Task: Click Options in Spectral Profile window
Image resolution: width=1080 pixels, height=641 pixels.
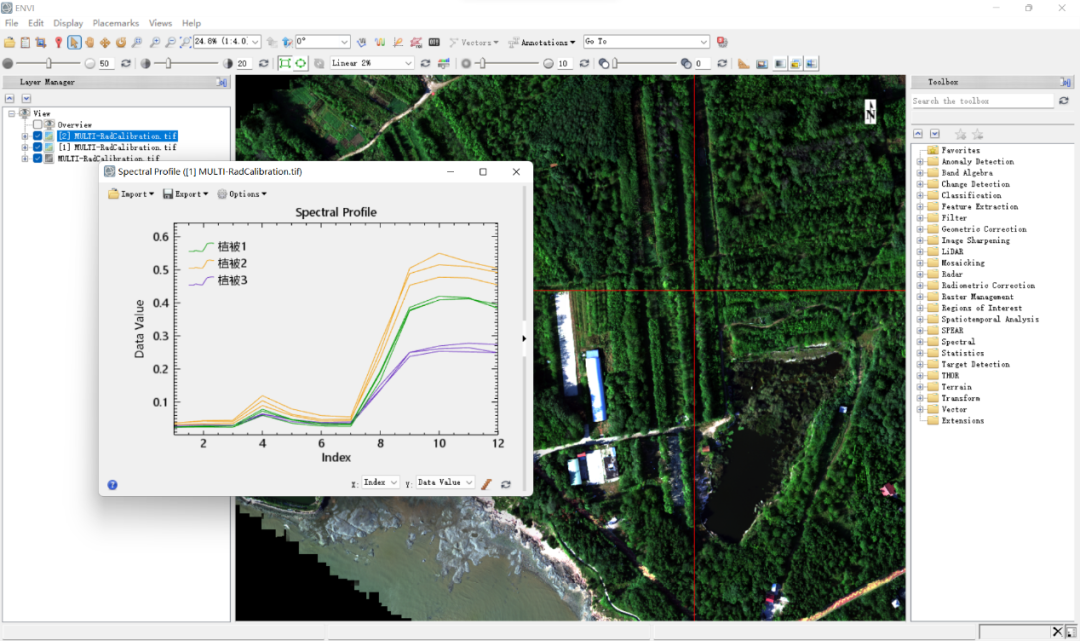Action: [243, 194]
